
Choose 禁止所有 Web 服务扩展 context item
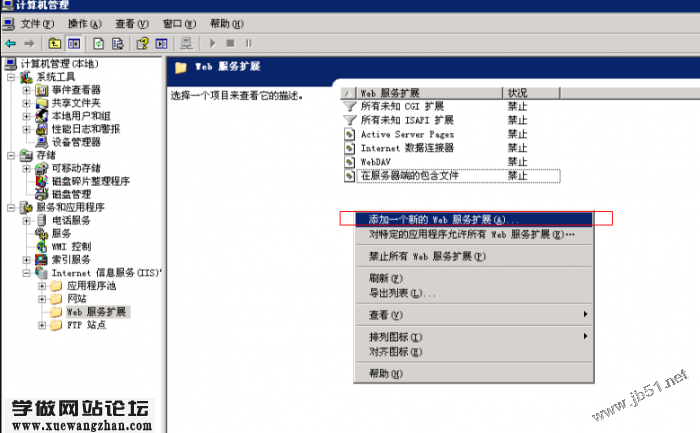426,256
